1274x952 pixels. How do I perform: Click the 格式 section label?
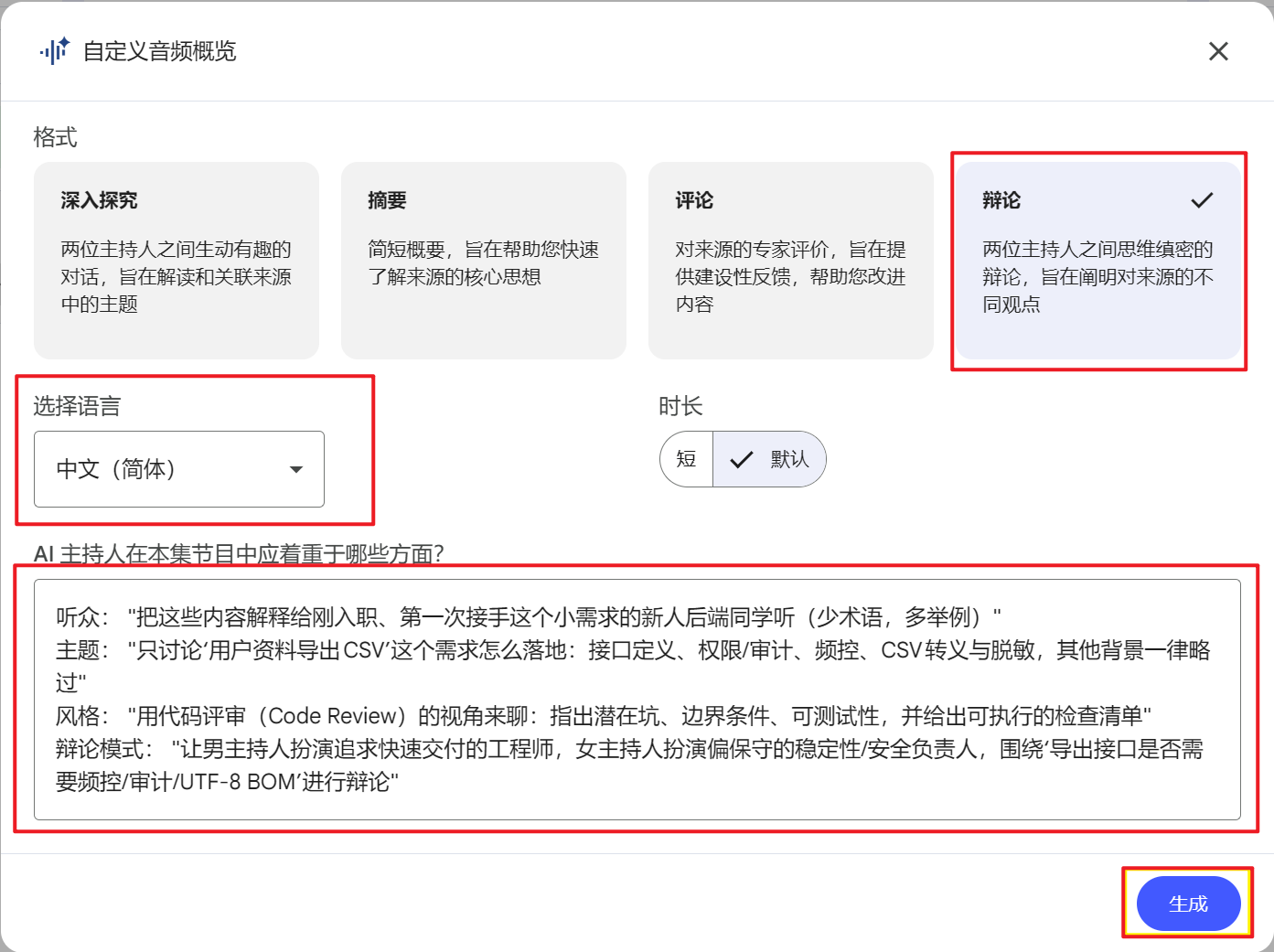pyautogui.click(x=56, y=137)
